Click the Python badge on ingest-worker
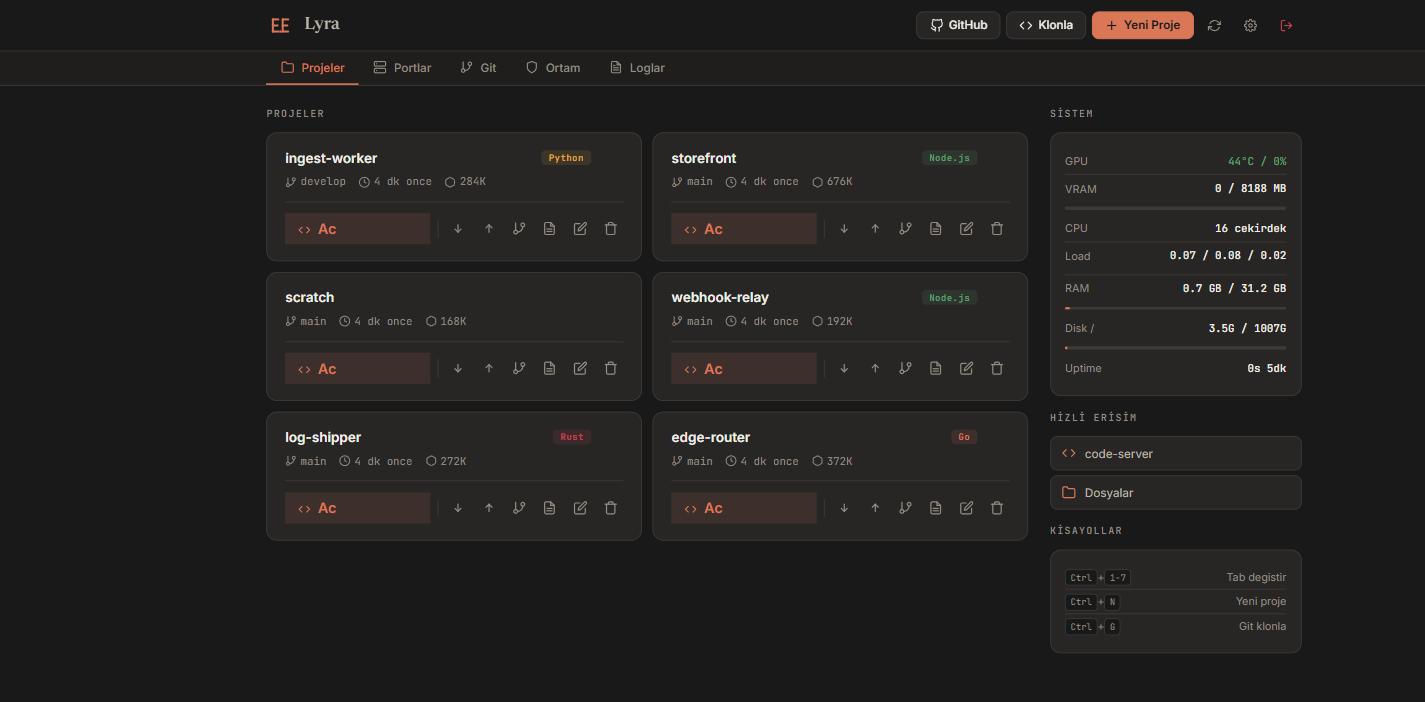The width and height of the screenshot is (1425, 702). coord(566,158)
